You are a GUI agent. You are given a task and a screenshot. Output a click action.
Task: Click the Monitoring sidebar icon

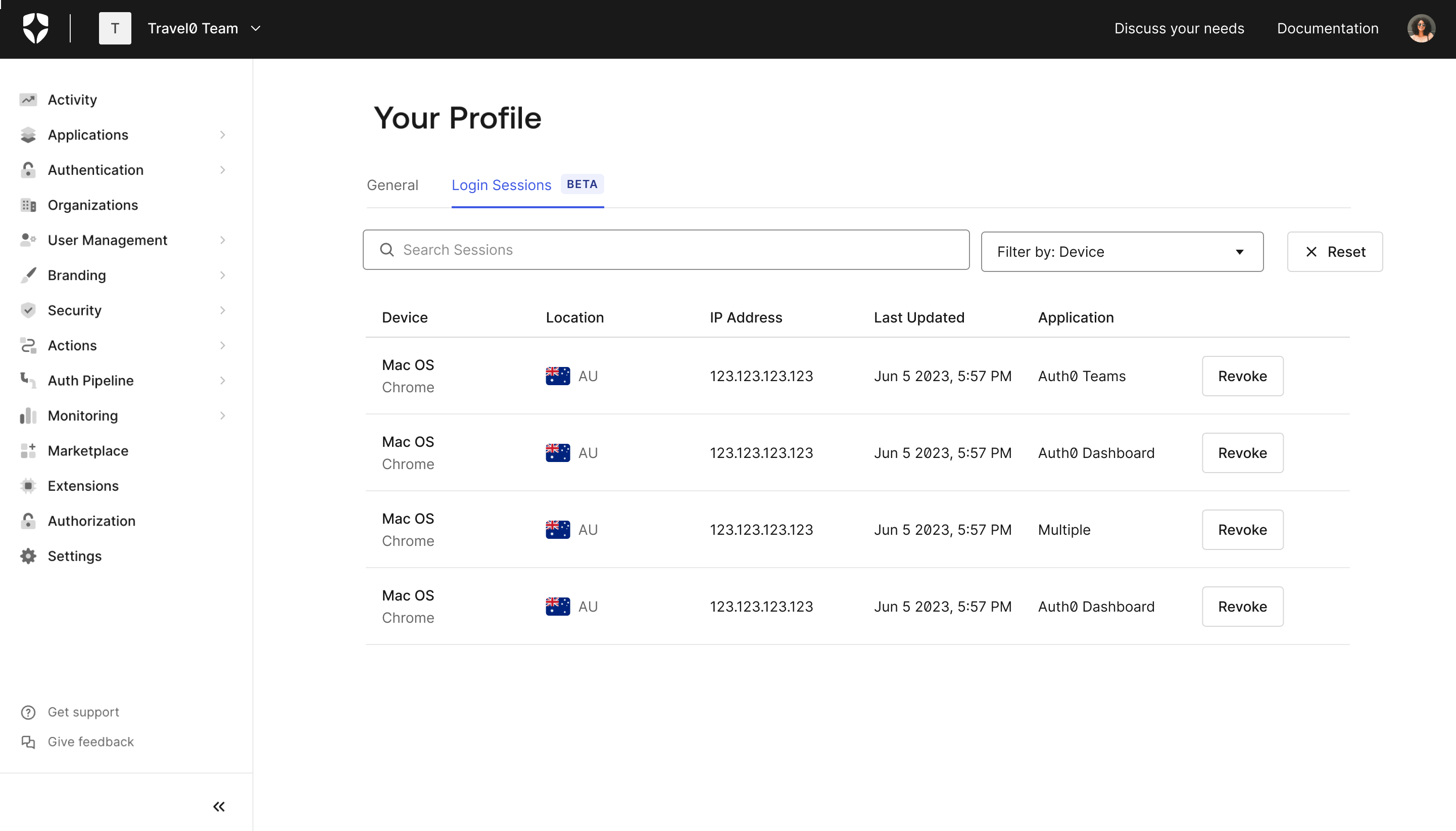(x=27, y=415)
